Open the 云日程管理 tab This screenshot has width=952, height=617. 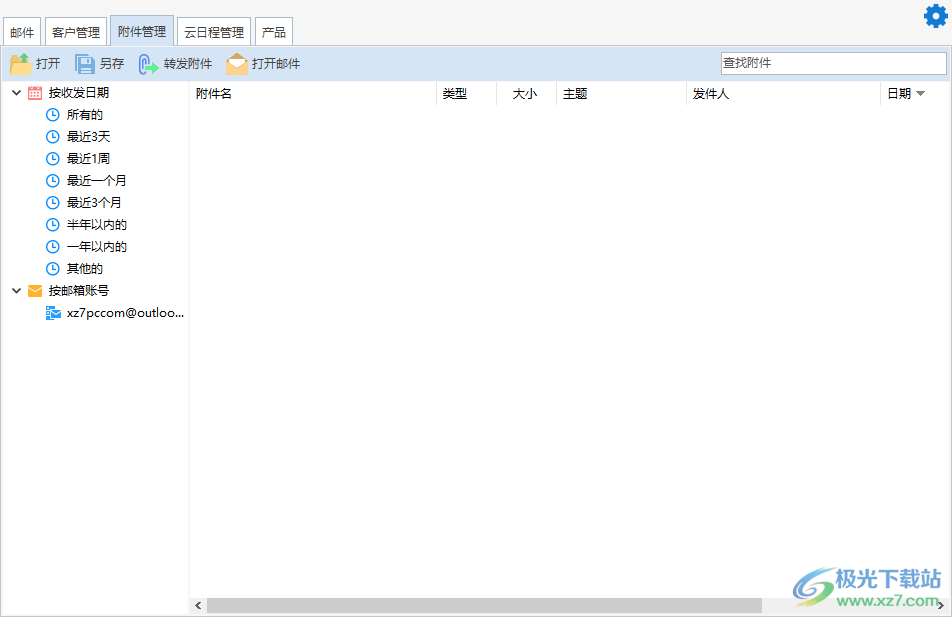213,31
